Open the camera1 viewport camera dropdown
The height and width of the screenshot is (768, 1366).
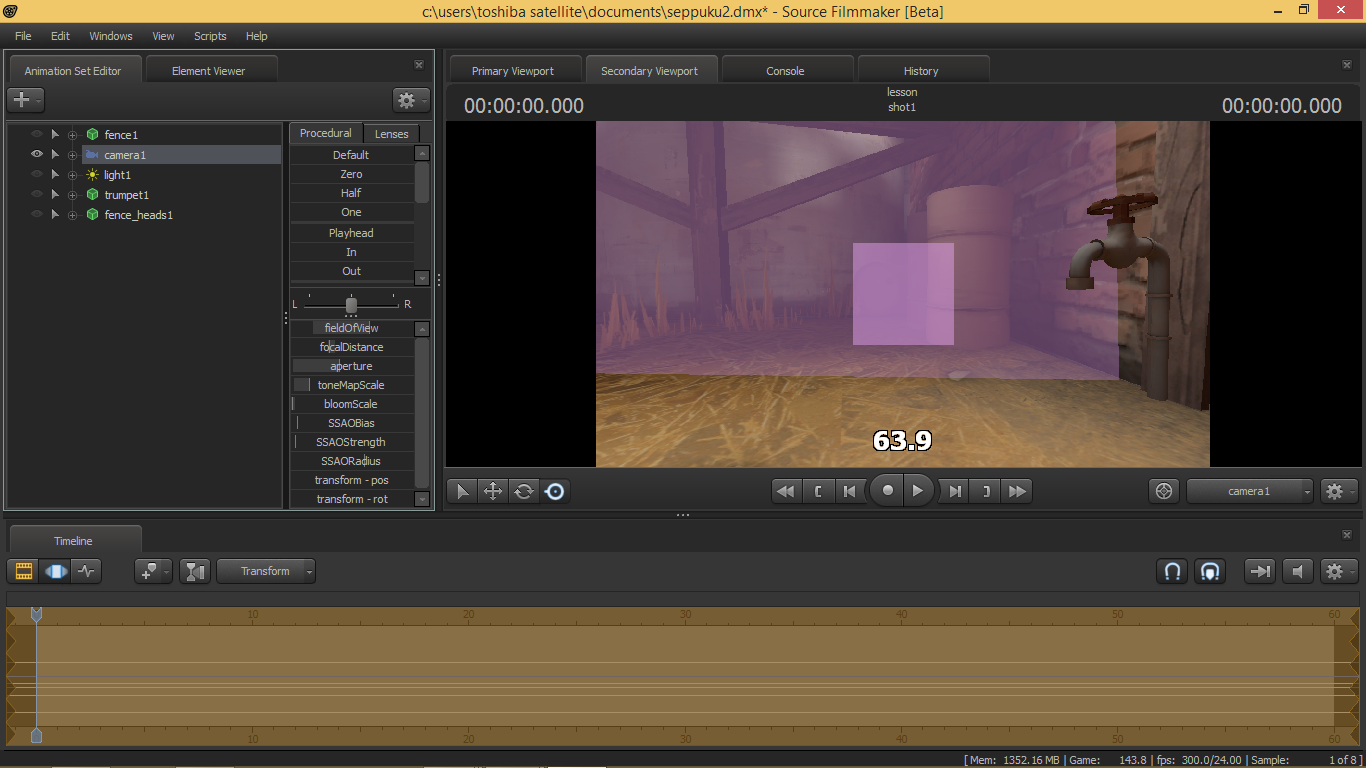click(1250, 491)
